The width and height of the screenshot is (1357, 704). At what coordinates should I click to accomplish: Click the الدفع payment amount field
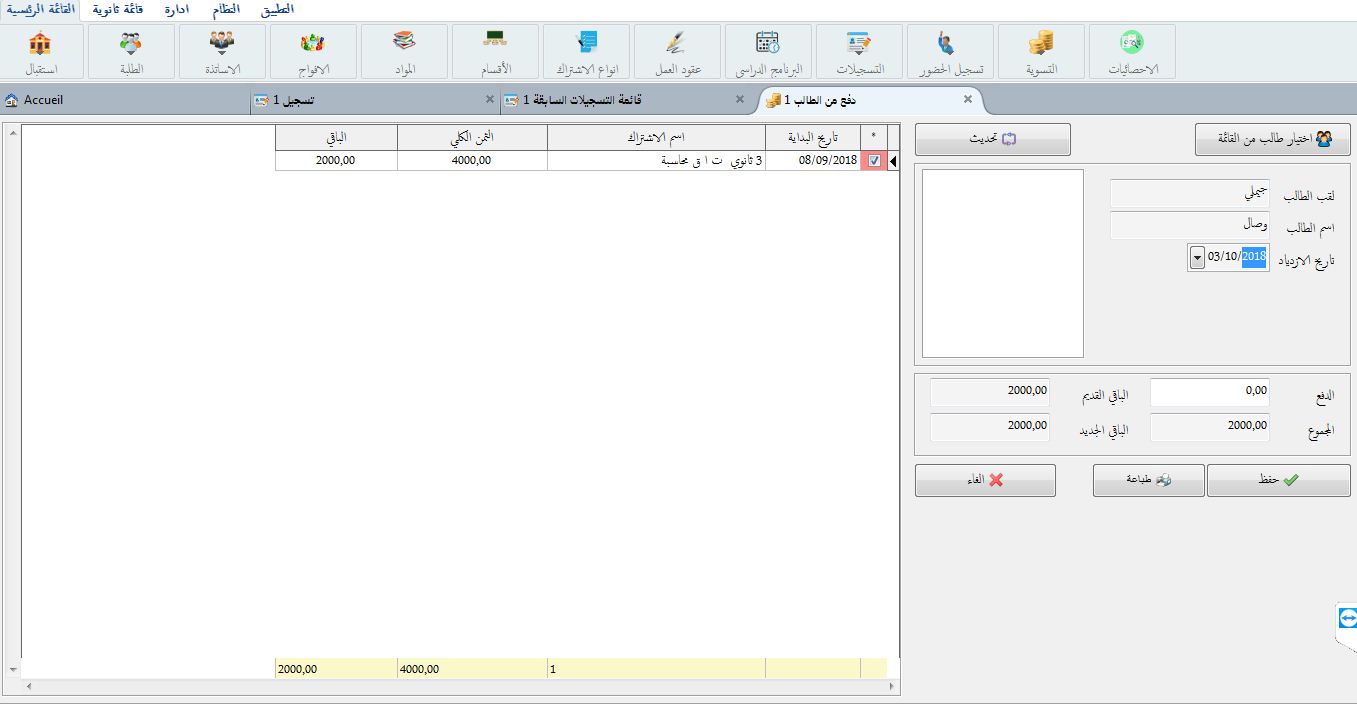click(x=1209, y=392)
